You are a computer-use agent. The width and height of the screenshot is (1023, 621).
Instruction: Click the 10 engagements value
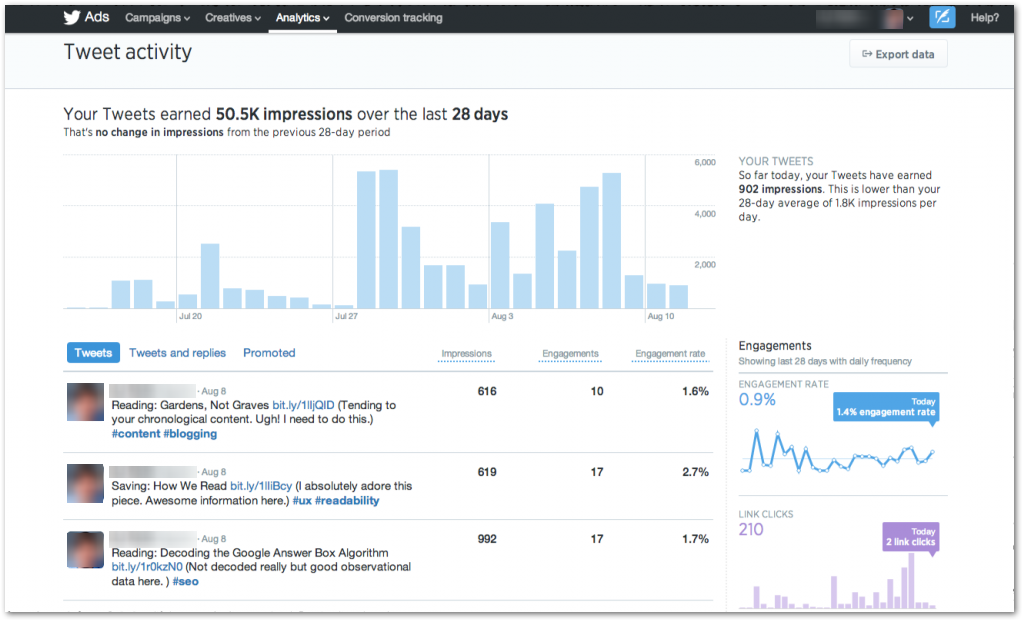[597, 391]
